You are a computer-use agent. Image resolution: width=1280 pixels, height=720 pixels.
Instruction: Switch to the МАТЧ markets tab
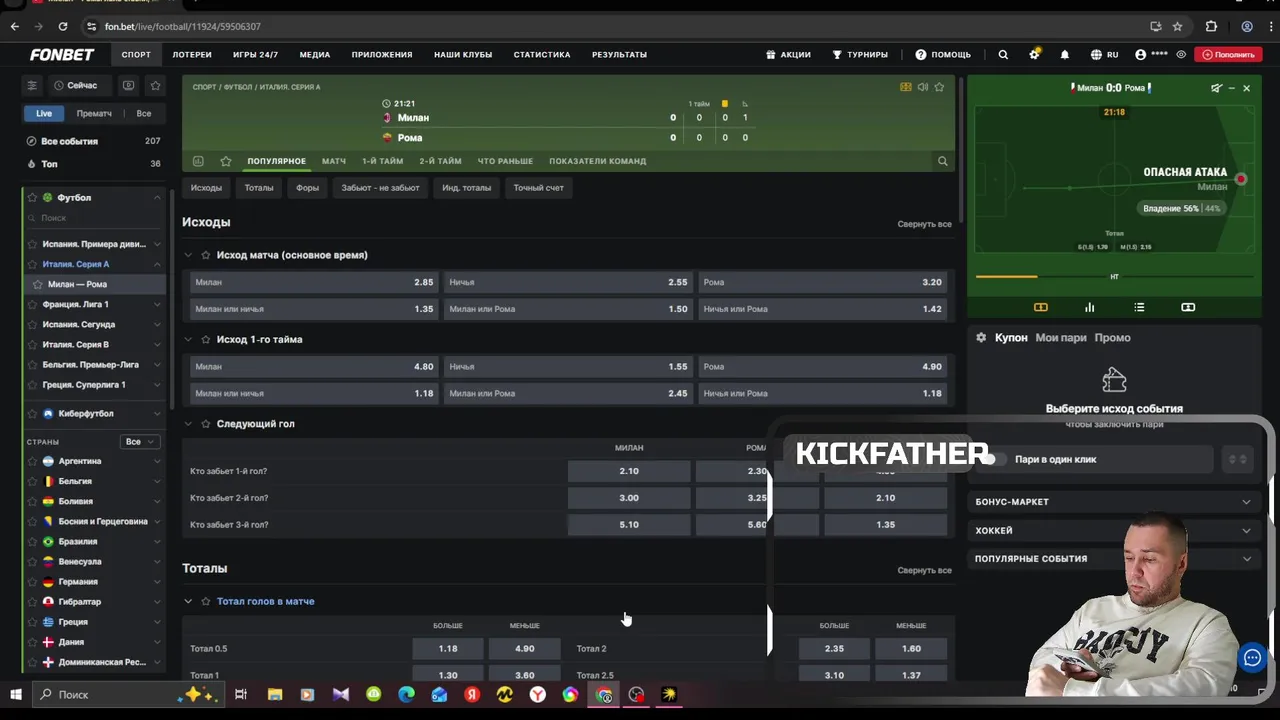[334, 161]
